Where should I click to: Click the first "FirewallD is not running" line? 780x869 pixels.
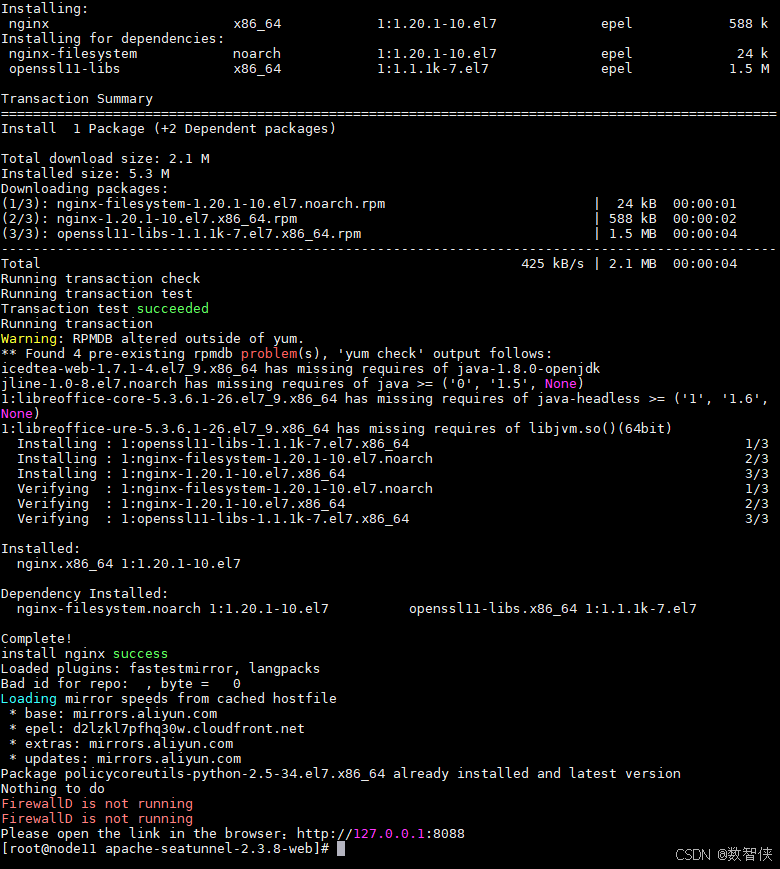click(x=97, y=804)
